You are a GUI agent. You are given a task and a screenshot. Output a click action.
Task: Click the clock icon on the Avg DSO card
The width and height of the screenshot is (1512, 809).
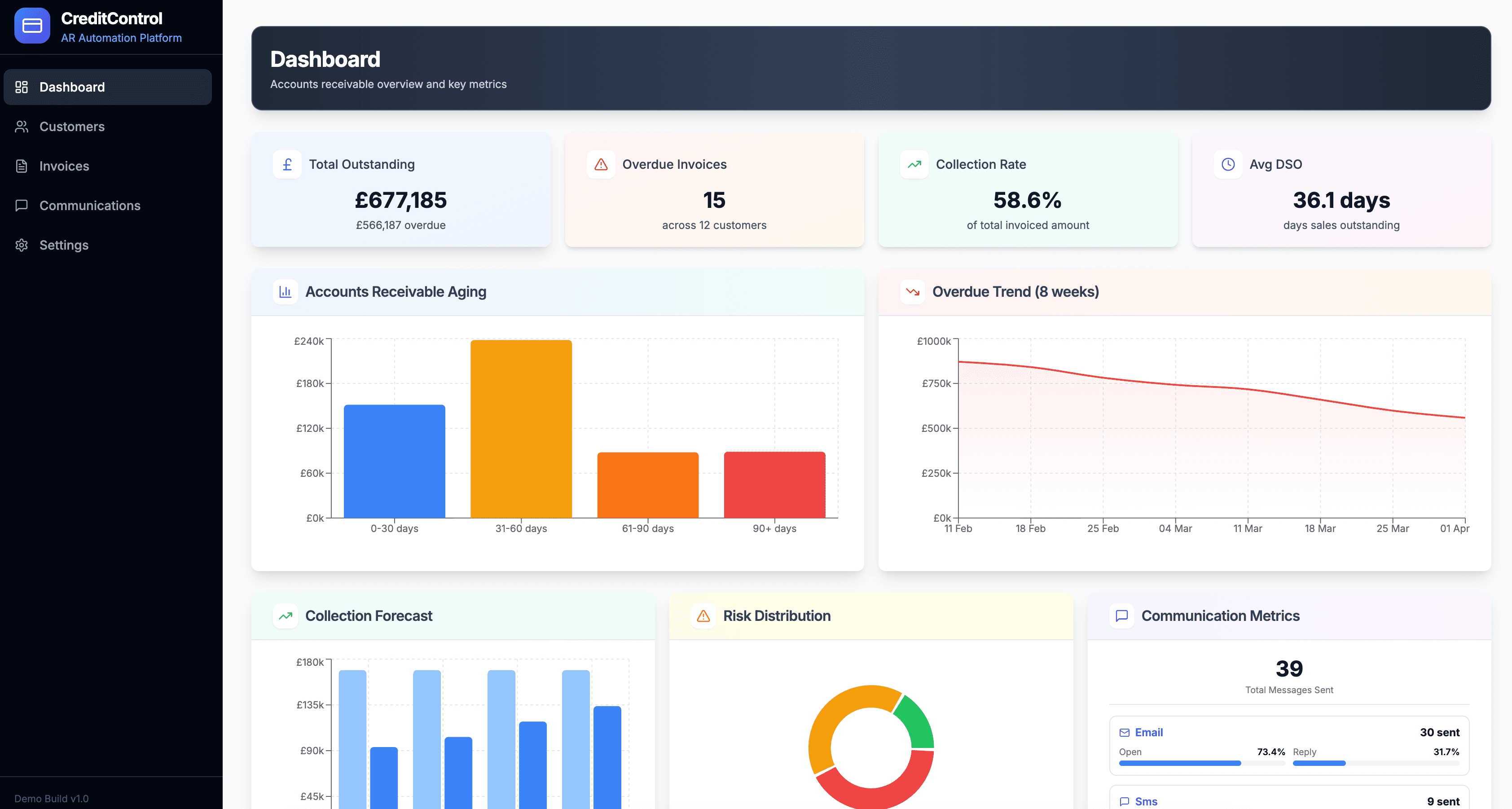[1227, 164]
